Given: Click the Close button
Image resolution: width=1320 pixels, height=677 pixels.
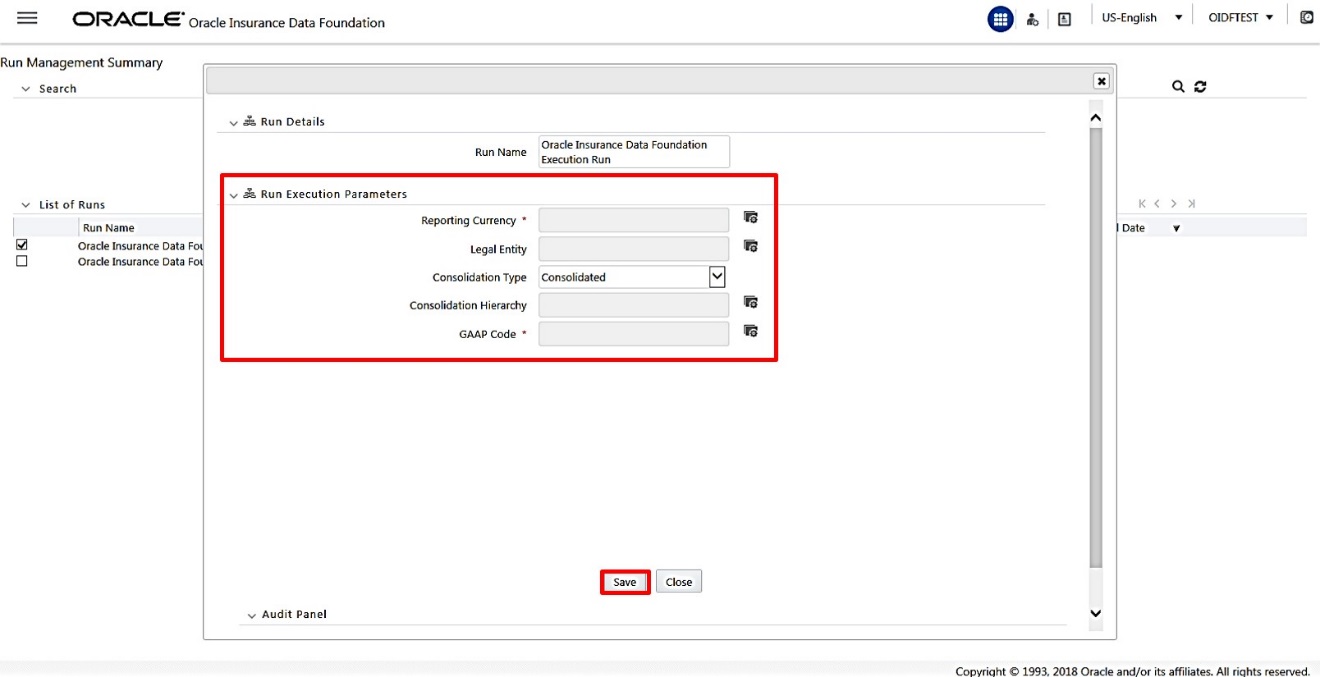Looking at the screenshot, I should click(679, 582).
